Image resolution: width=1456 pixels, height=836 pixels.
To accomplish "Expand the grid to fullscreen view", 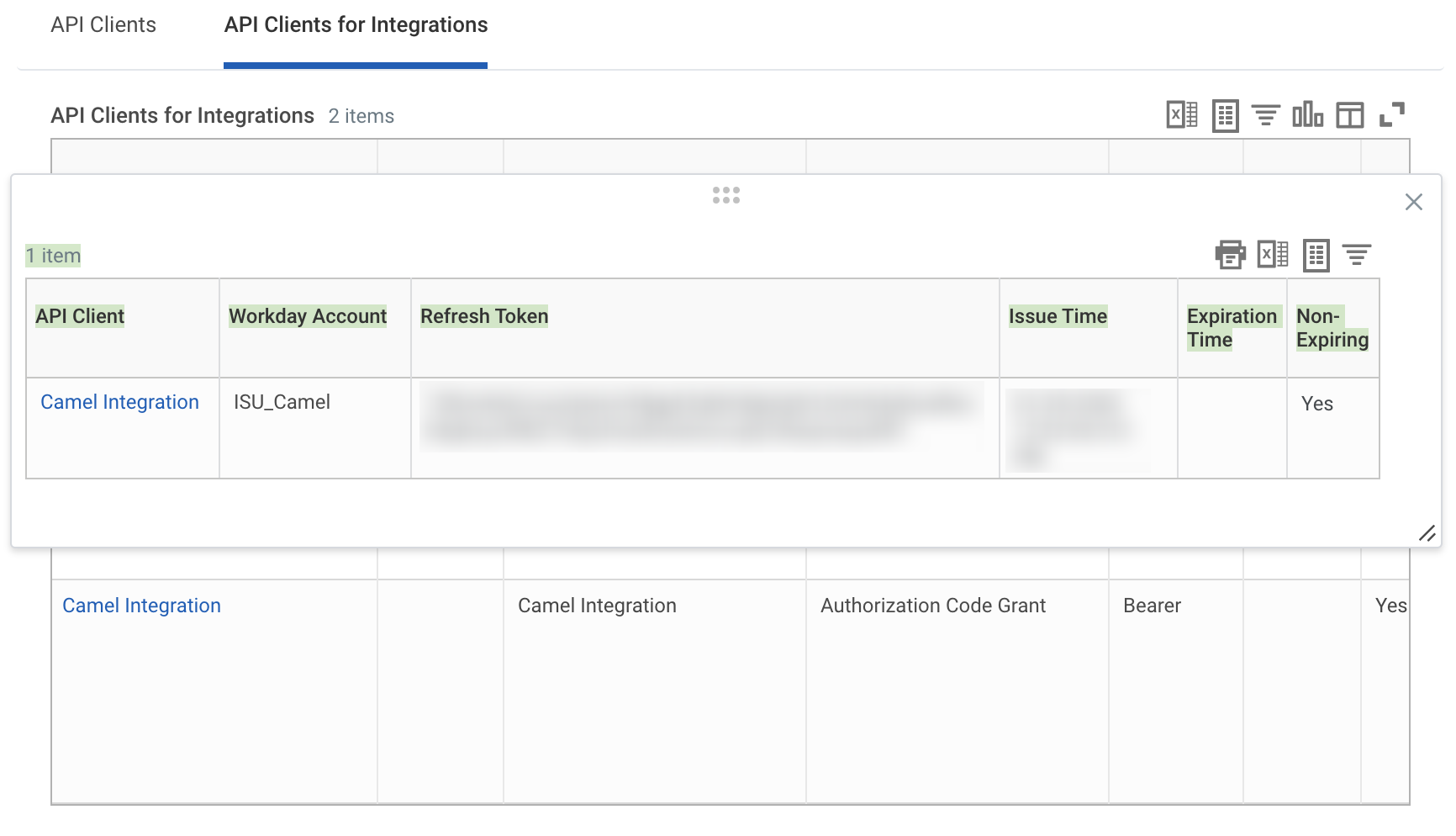I will coord(1393,114).
